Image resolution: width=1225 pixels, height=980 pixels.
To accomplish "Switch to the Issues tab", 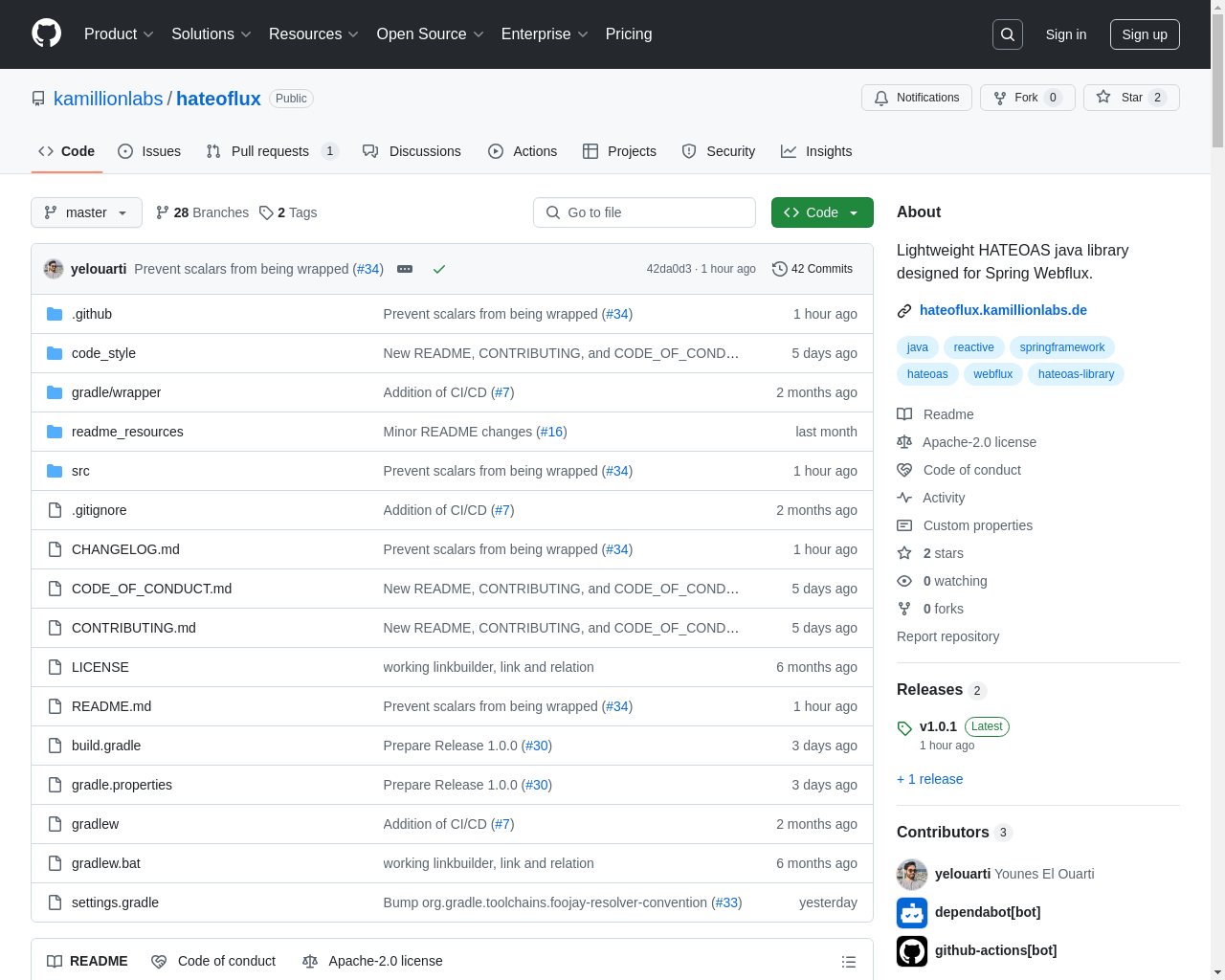I will (149, 151).
